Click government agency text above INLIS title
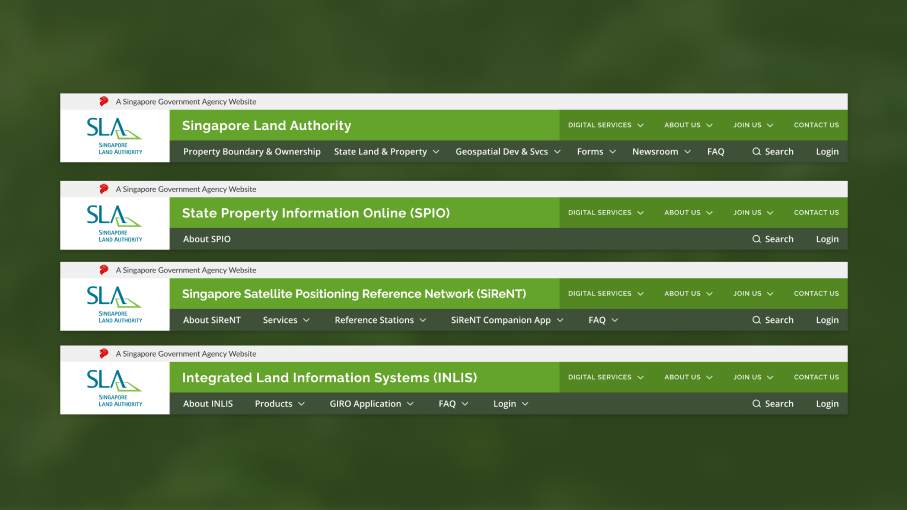Image resolution: width=907 pixels, height=510 pixels. 186,354
